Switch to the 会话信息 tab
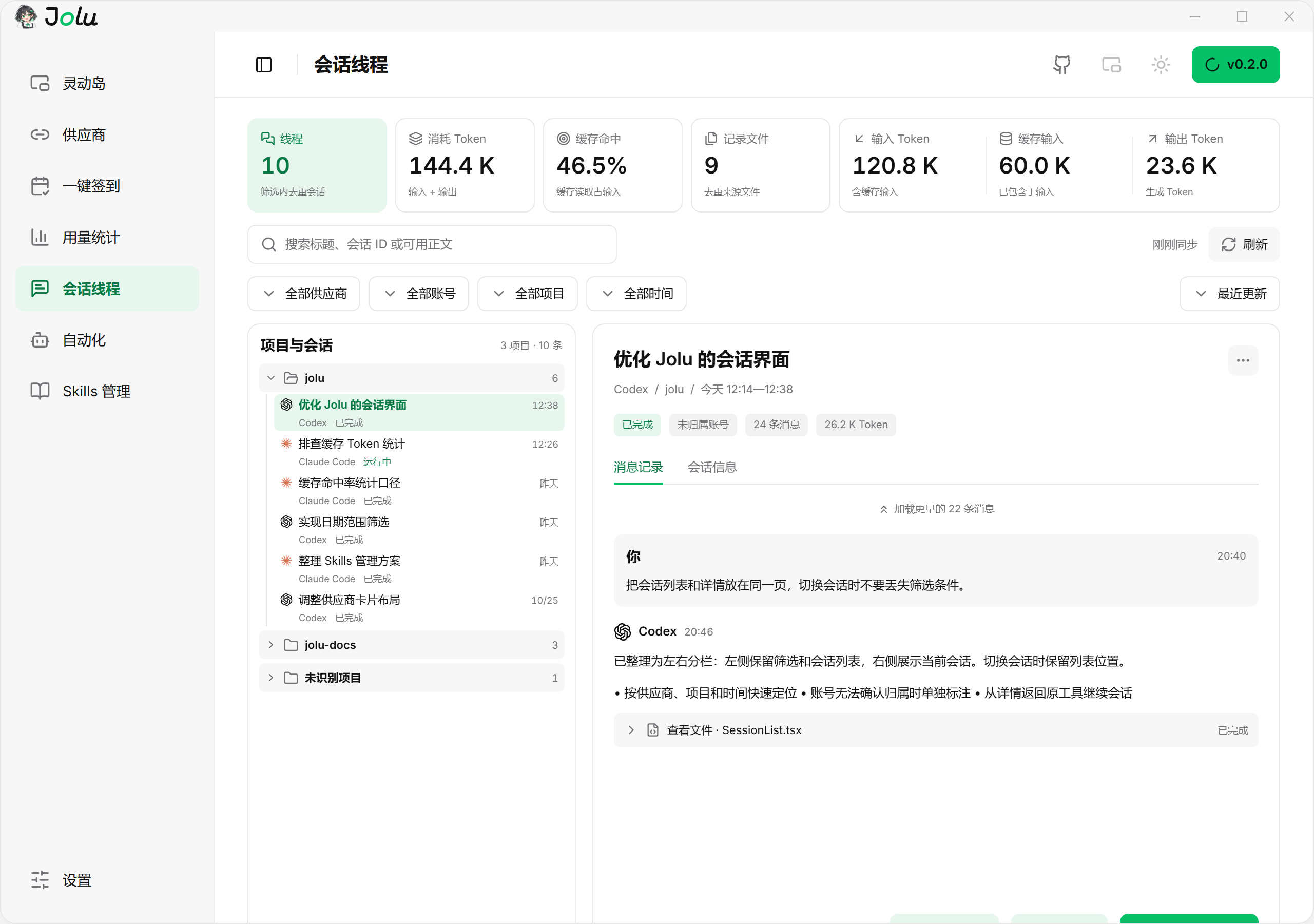The width and height of the screenshot is (1314, 924). click(712, 467)
